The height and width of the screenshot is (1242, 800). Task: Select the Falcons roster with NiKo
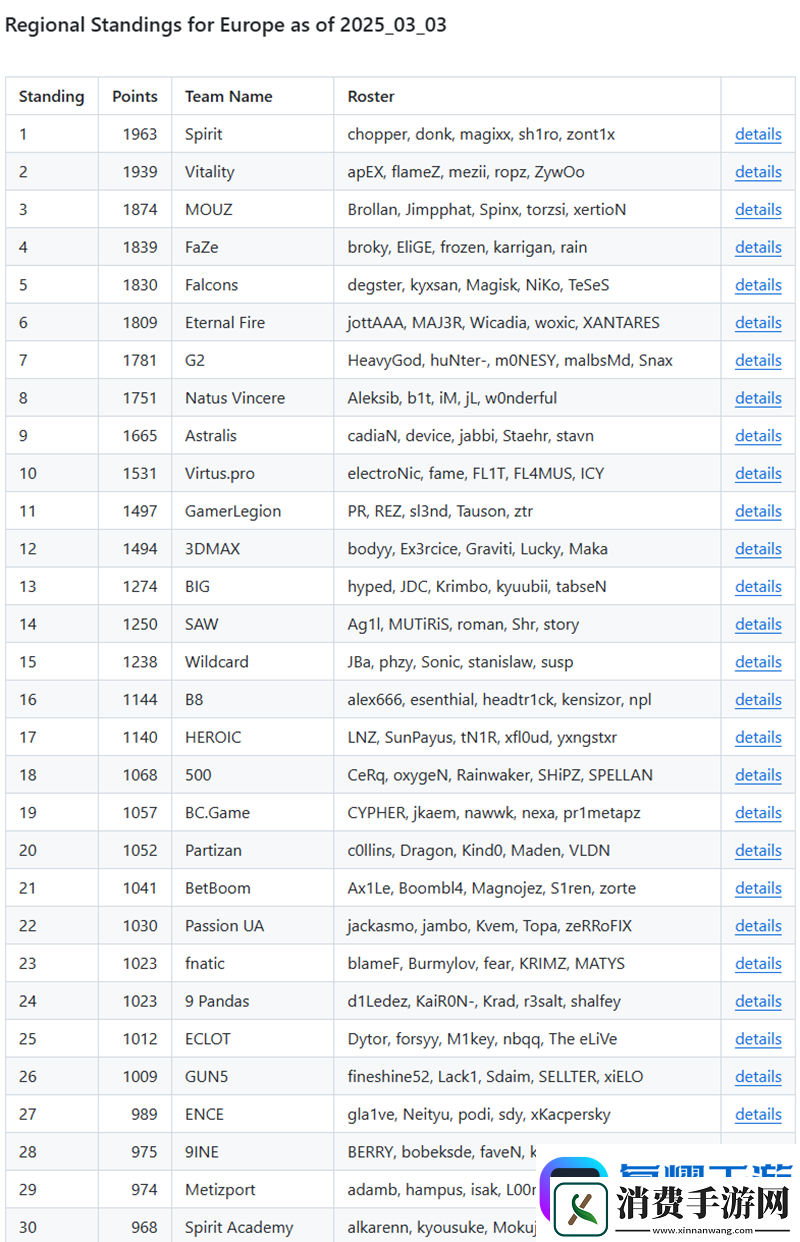tap(478, 285)
